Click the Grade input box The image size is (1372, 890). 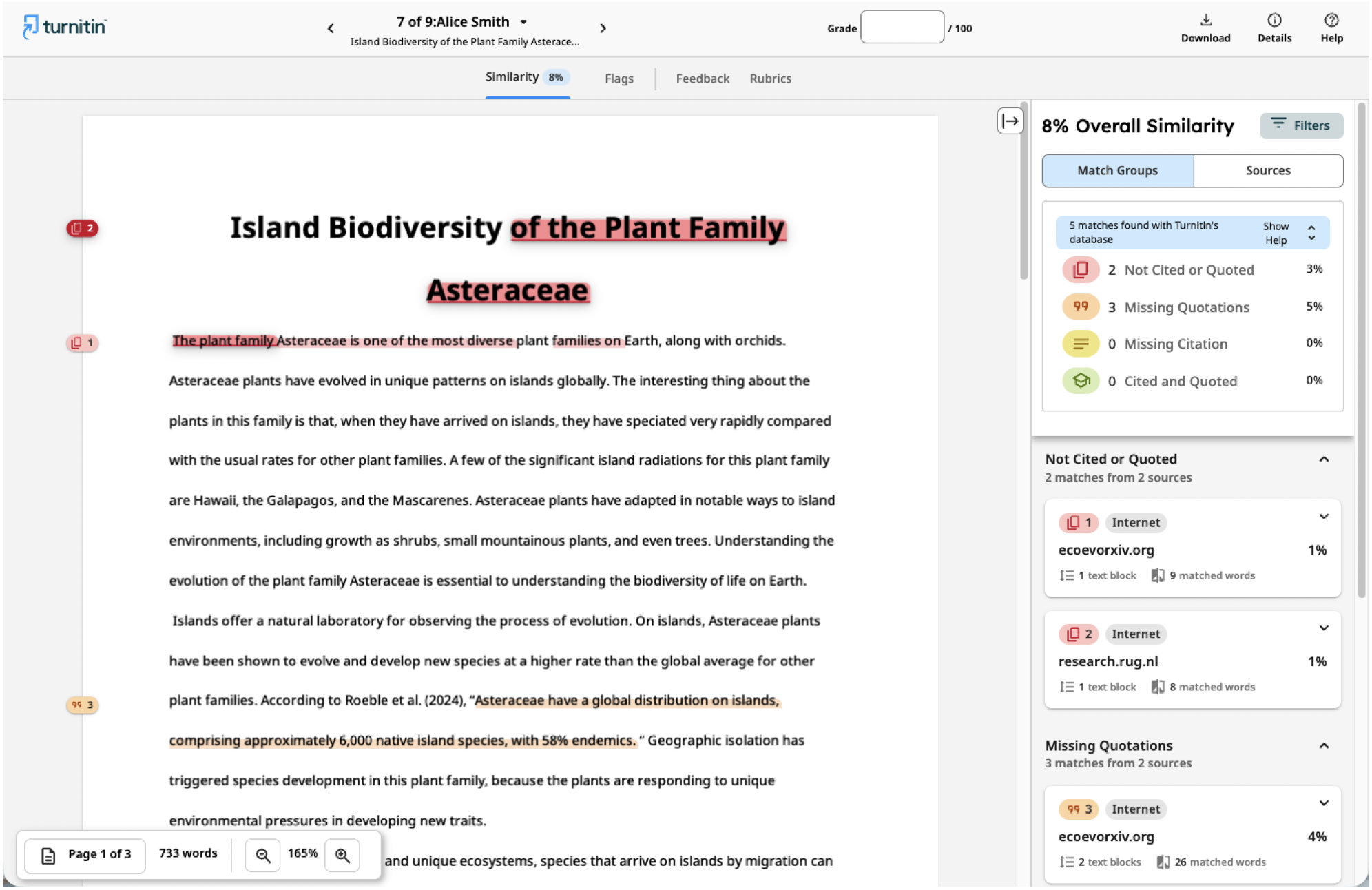pyautogui.click(x=902, y=28)
